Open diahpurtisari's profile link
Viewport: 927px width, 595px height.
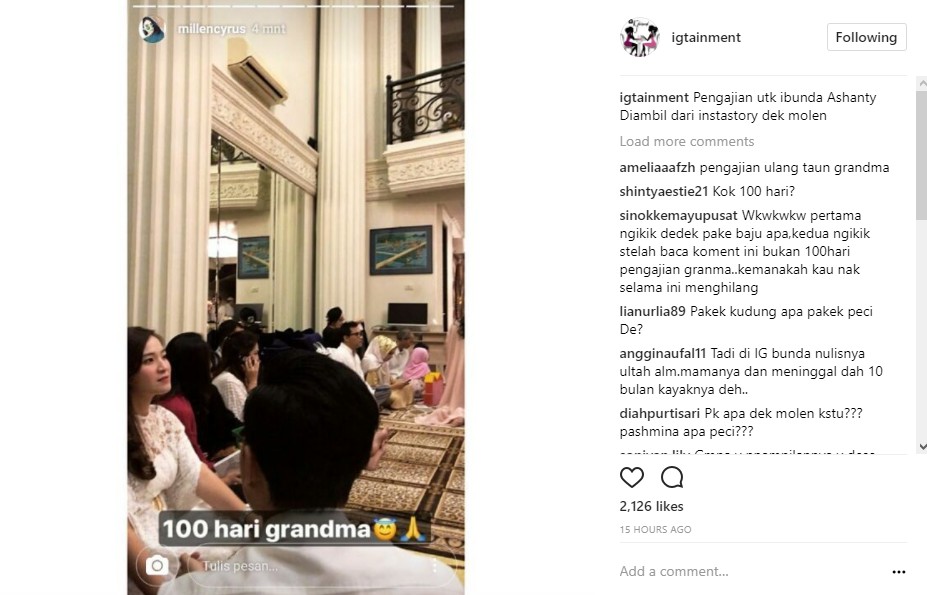coord(660,413)
